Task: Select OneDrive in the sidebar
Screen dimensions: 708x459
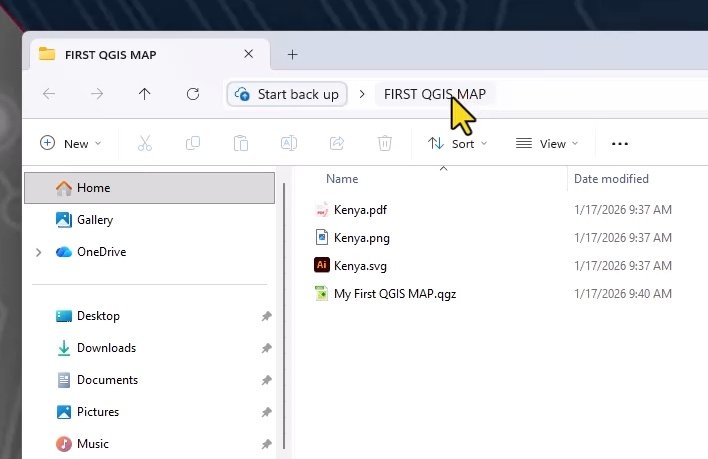Action: [x=149, y=252]
